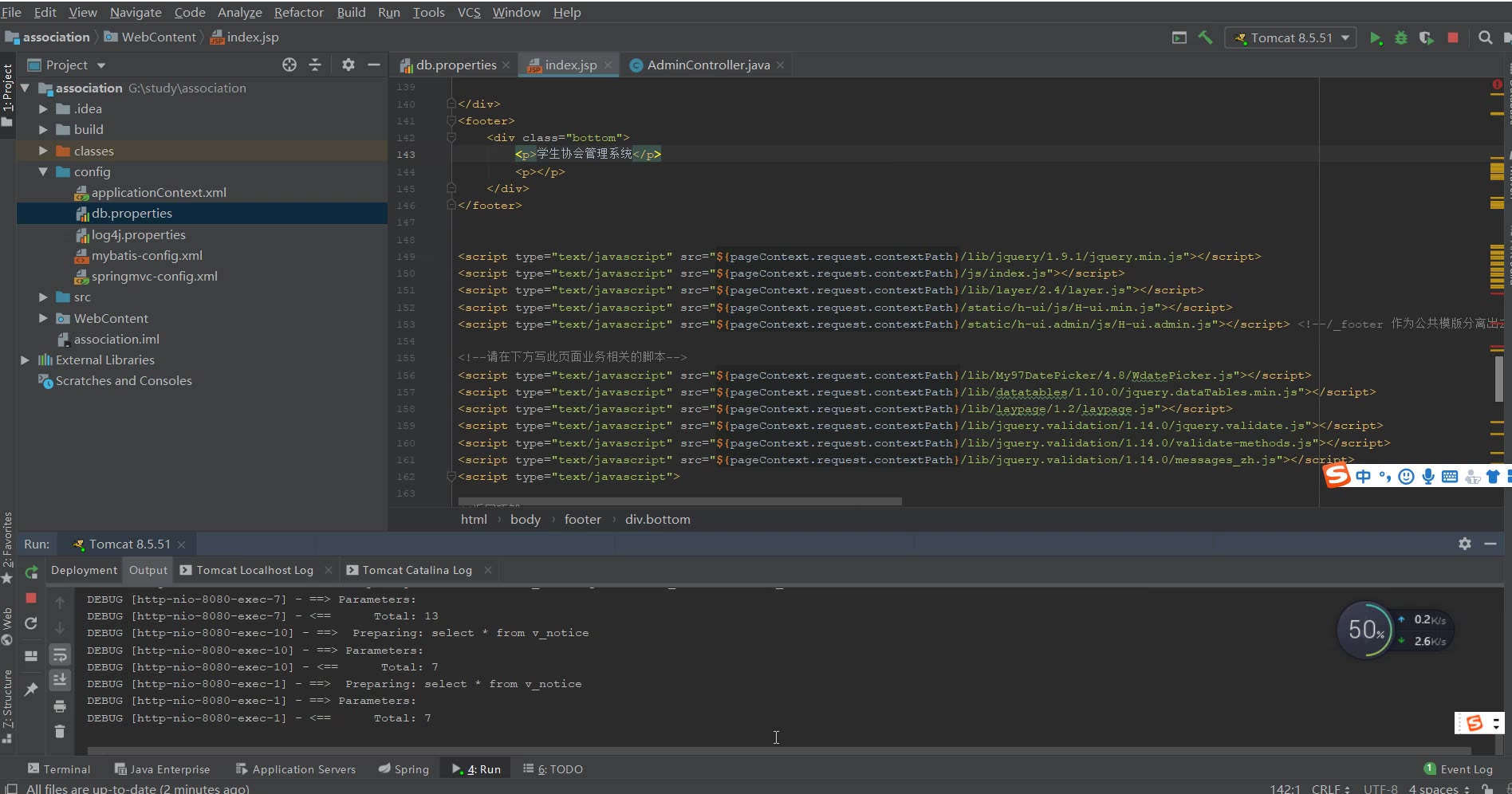Toggle soft-wrap in the console output
This screenshot has height=794, width=1512.
60,654
